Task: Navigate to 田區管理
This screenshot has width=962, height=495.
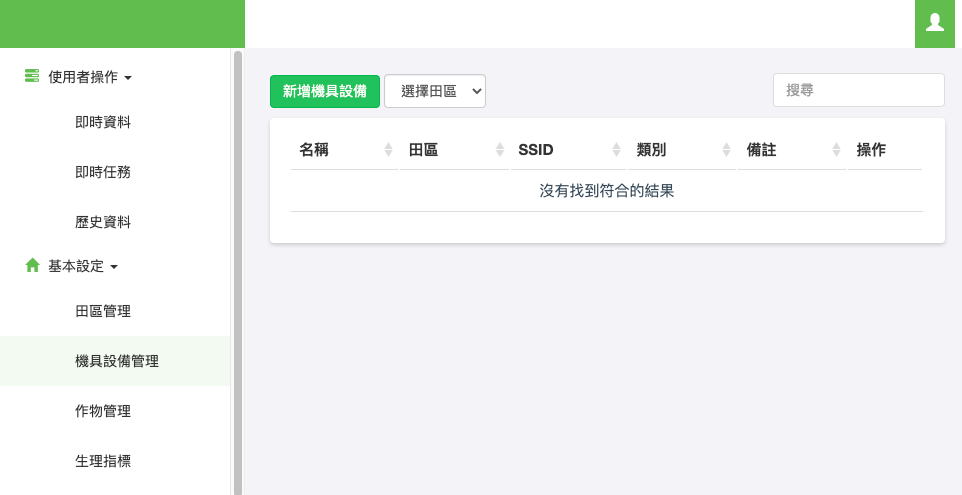Action: click(x=103, y=311)
